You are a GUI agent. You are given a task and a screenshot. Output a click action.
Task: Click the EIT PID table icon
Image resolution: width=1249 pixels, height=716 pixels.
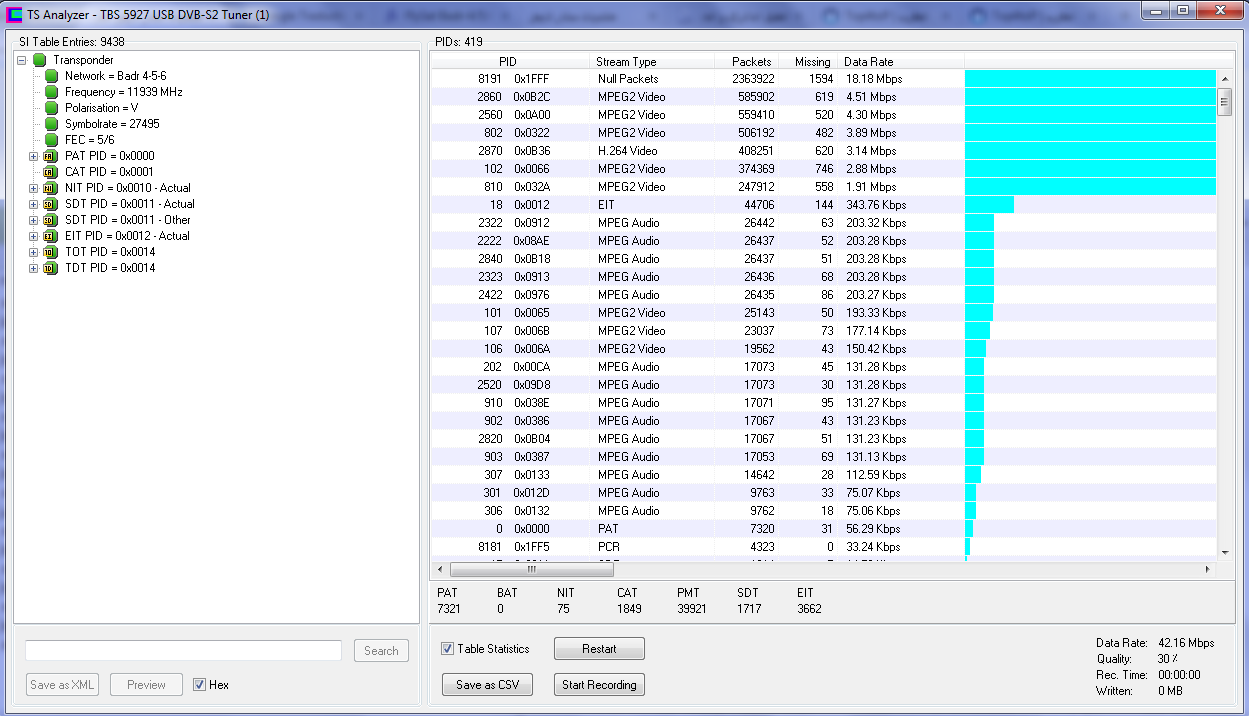(x=50, y=236)
